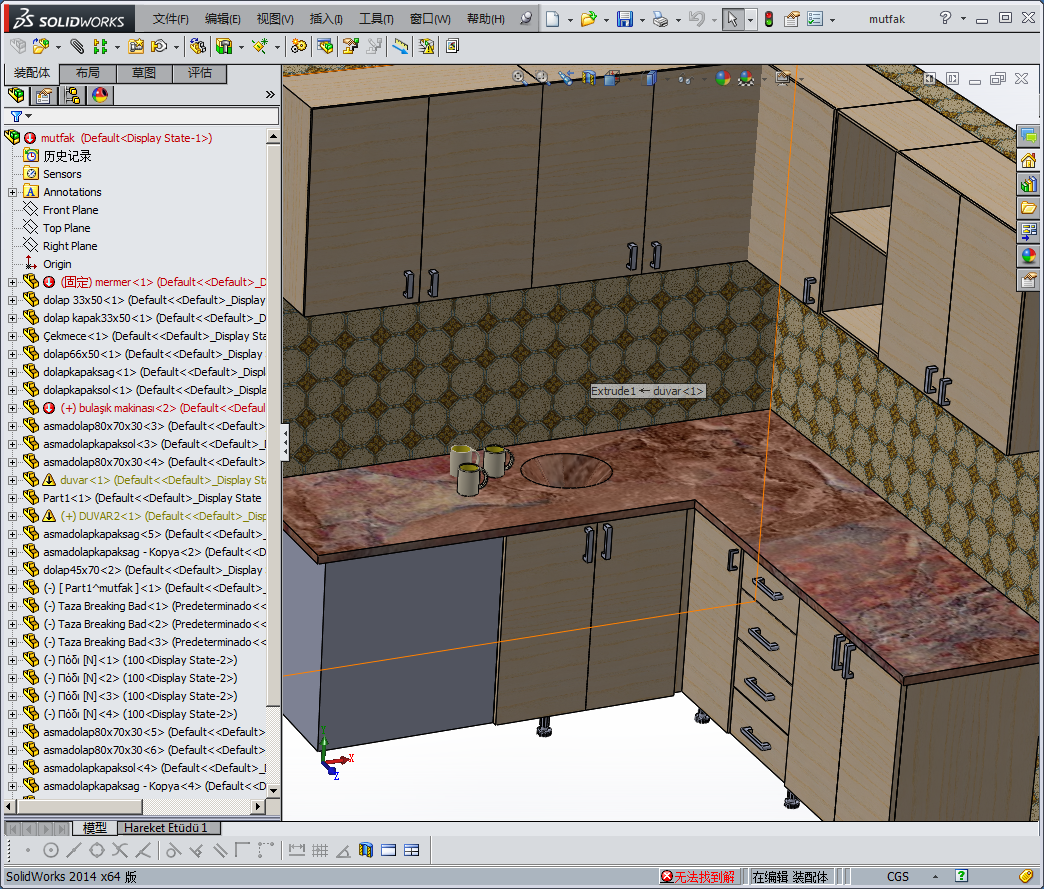
Task: Switch to the Hareket Etüdü 1 tab
Action: click(x=165, y=828)
